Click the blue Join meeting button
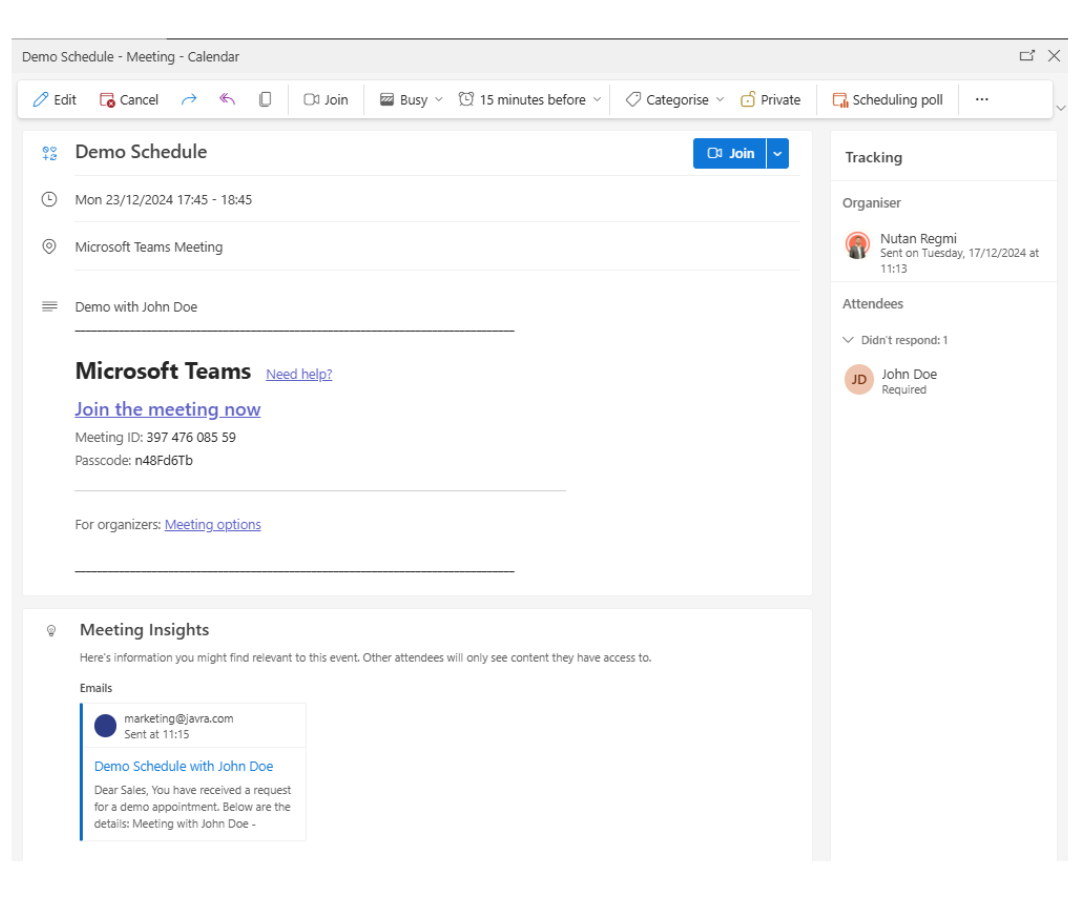The image size is (1080, 900). (730, 154)
